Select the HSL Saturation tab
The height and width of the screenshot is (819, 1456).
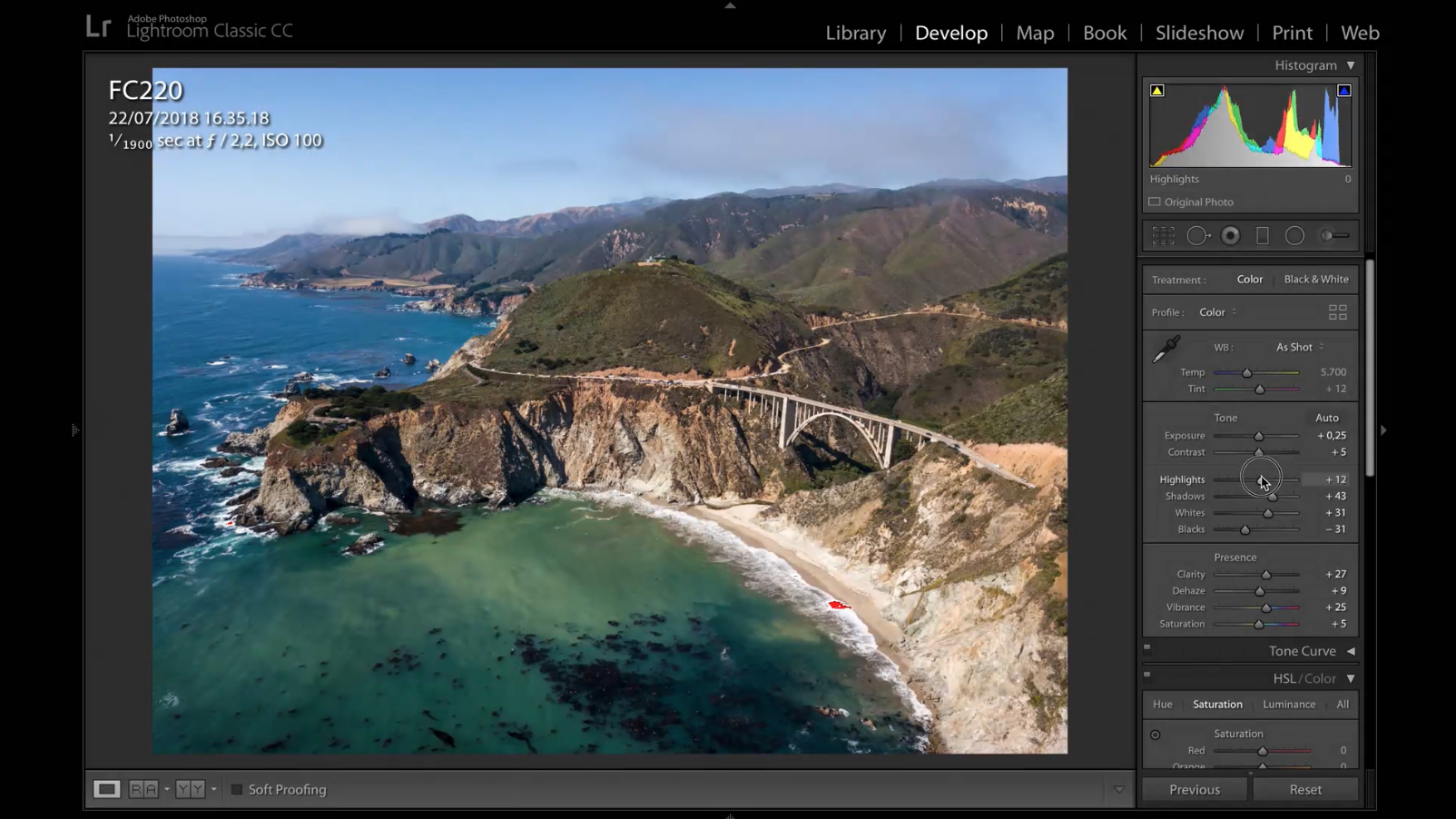pos(1217,705)
